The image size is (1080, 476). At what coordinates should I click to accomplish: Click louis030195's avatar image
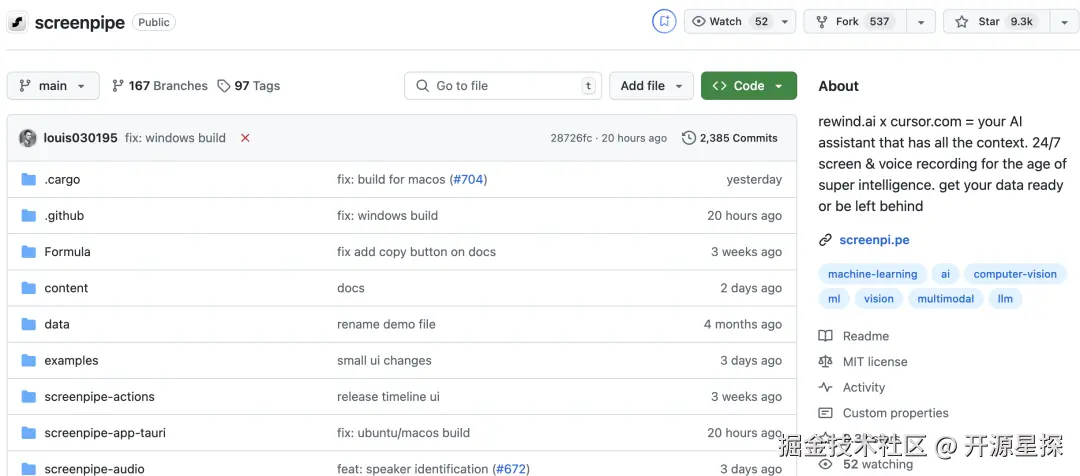pos(28,138)
